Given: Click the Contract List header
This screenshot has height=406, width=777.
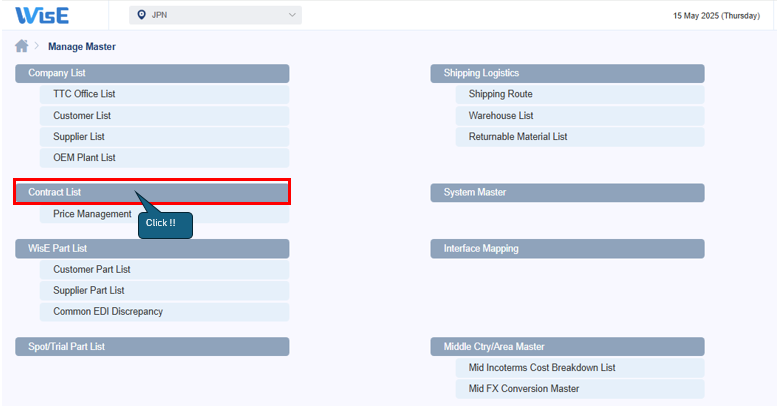Looking at the screenshot, I should (152, 192).
